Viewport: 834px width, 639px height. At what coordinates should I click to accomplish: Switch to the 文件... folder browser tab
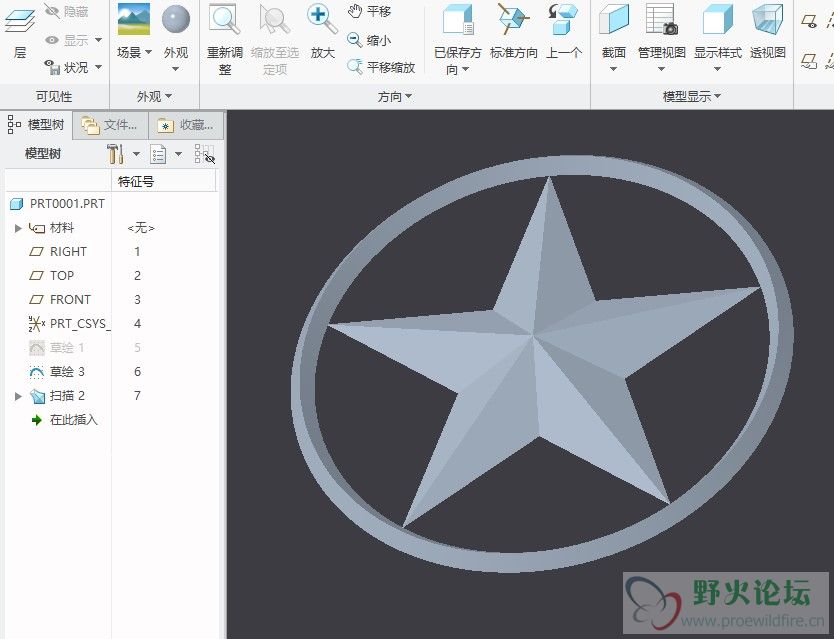(x=110, y=125)
